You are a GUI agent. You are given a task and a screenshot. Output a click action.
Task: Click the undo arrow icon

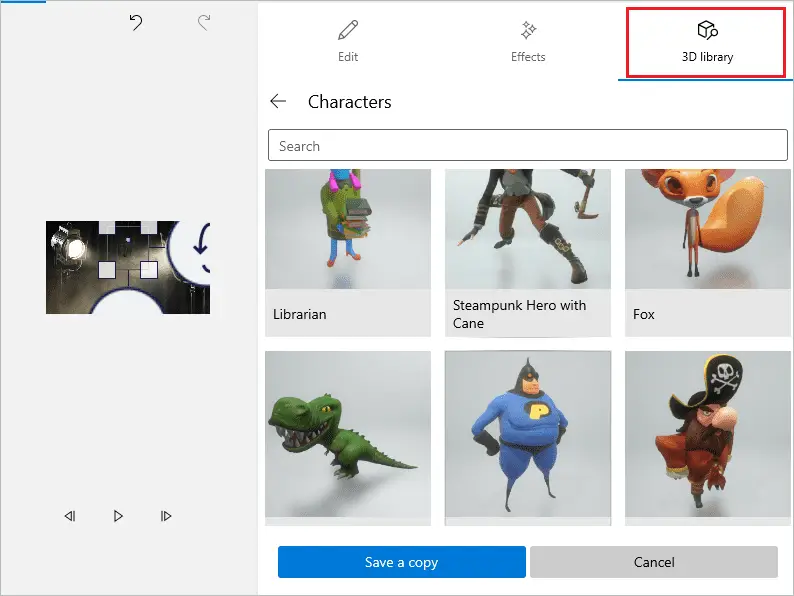pyautogui.click(x=136, y=22)
